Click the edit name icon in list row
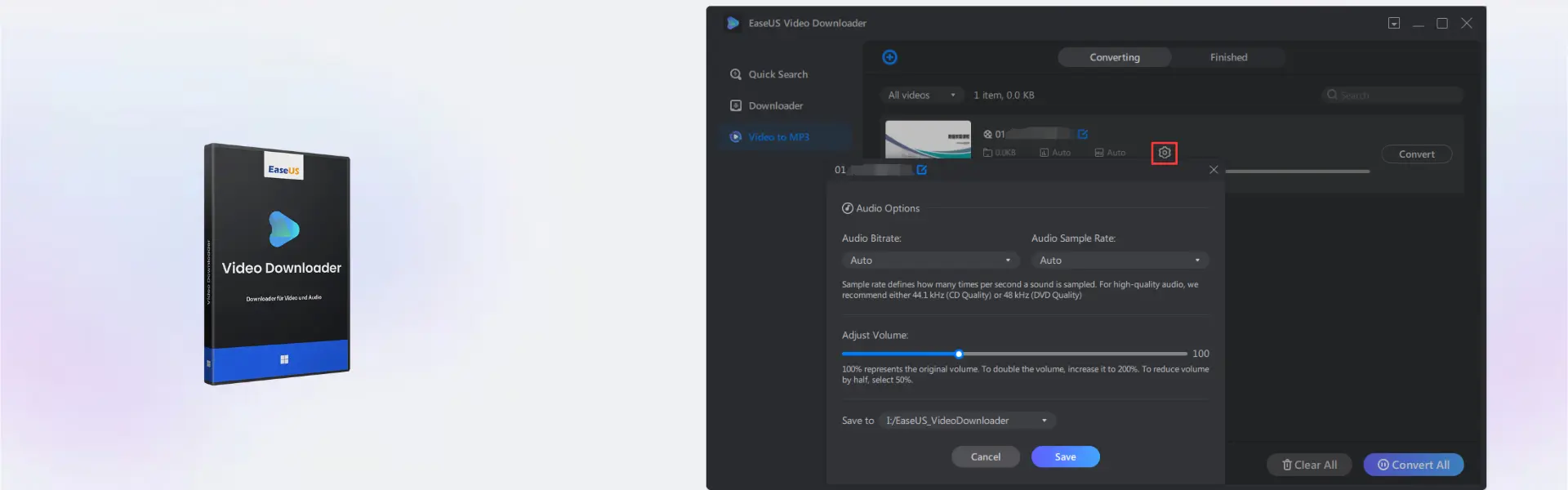 click(x=1083, y=134)
